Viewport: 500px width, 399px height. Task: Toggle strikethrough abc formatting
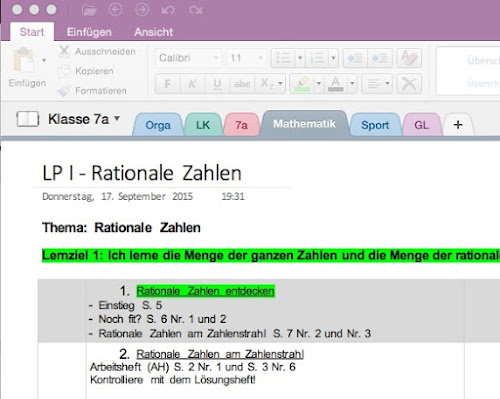point(242,84)
